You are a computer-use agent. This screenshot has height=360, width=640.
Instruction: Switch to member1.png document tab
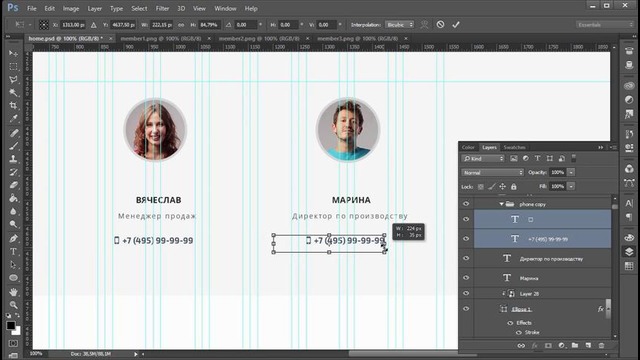click(x=161, y=38)
